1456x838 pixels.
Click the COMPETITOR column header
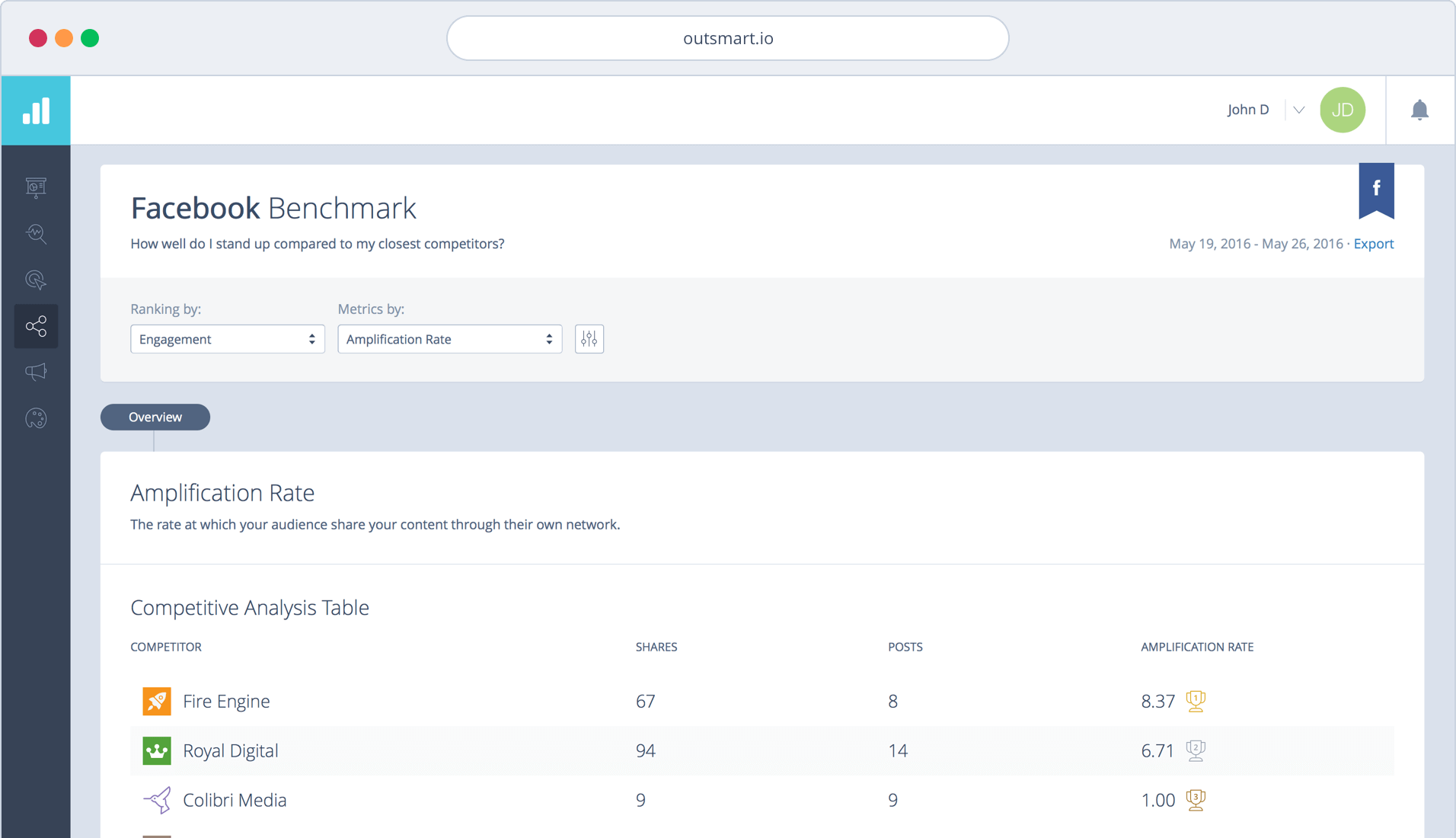[166, 647]
